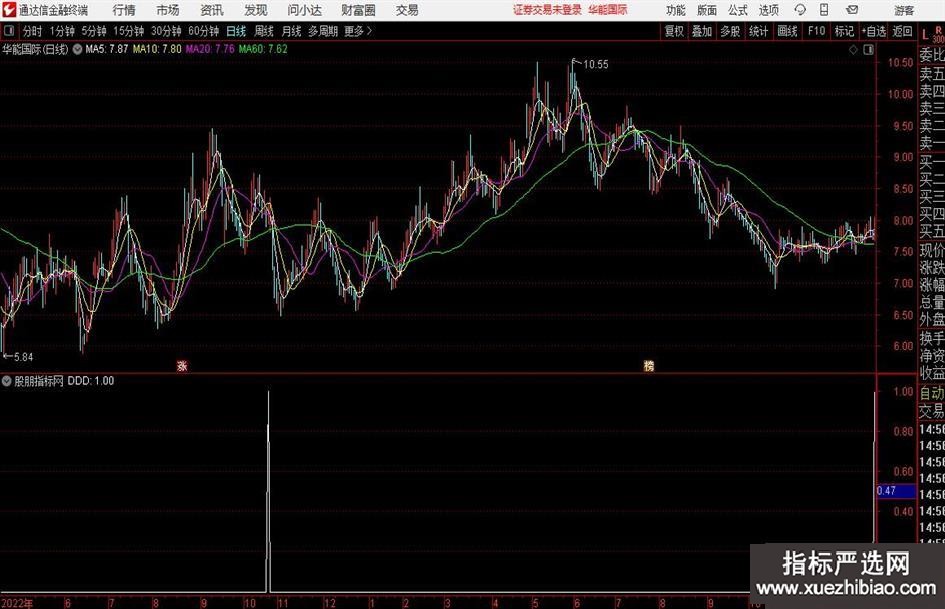Click the 榜 event marker on chart
This screenshot has width=945, height=609.
pyautogui.click(x=649, y=366)
